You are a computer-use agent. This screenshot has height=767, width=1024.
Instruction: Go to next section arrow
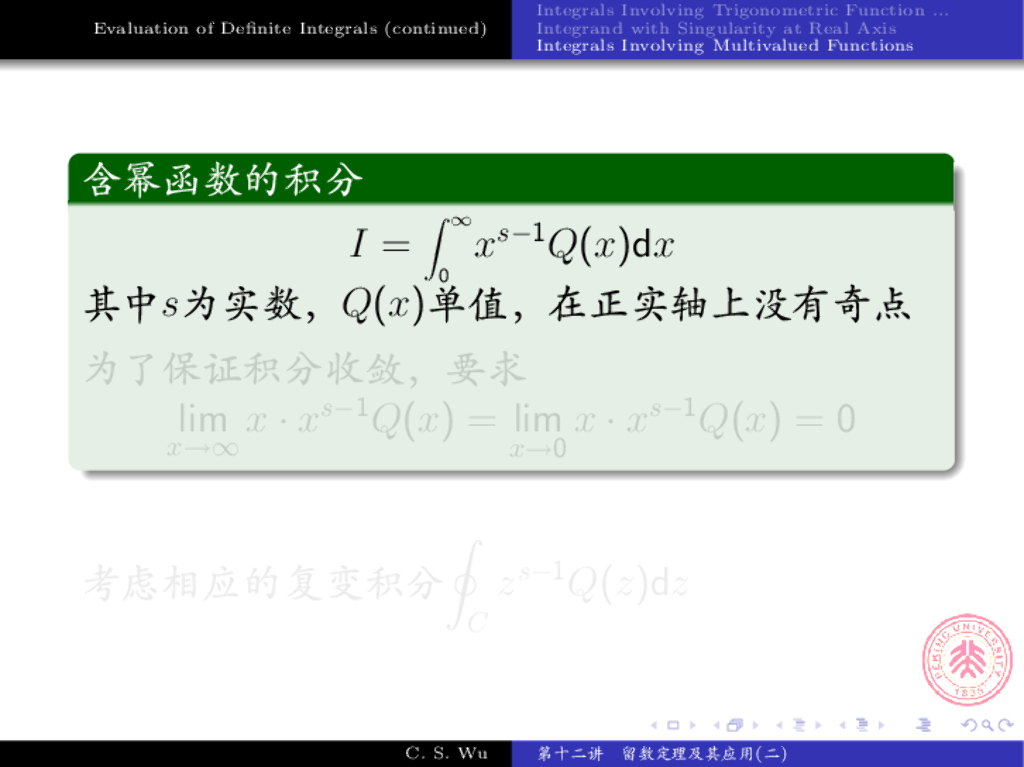[x=882, y=725]
